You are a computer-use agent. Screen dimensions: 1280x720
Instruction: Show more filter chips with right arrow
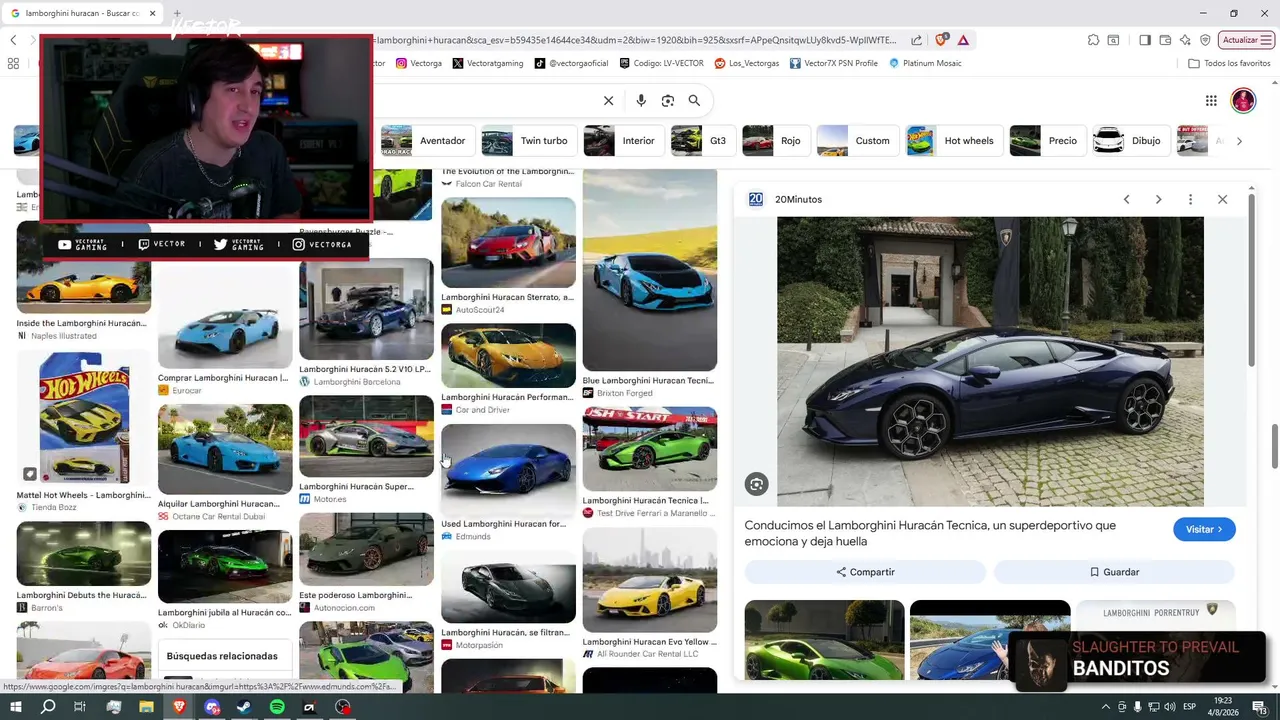(x=1239, y=141)
